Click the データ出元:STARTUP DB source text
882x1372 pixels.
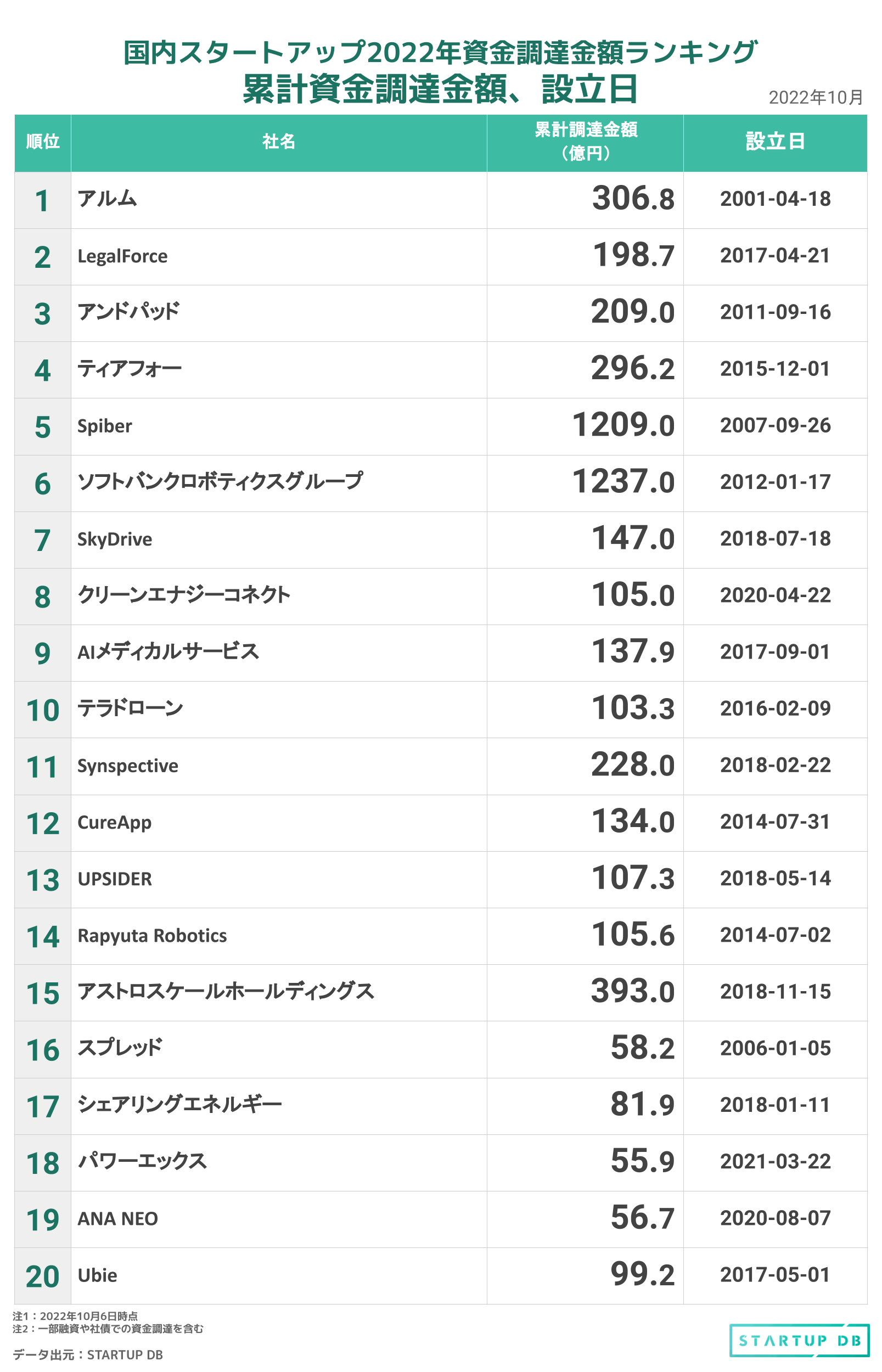tap(88, 1354)
